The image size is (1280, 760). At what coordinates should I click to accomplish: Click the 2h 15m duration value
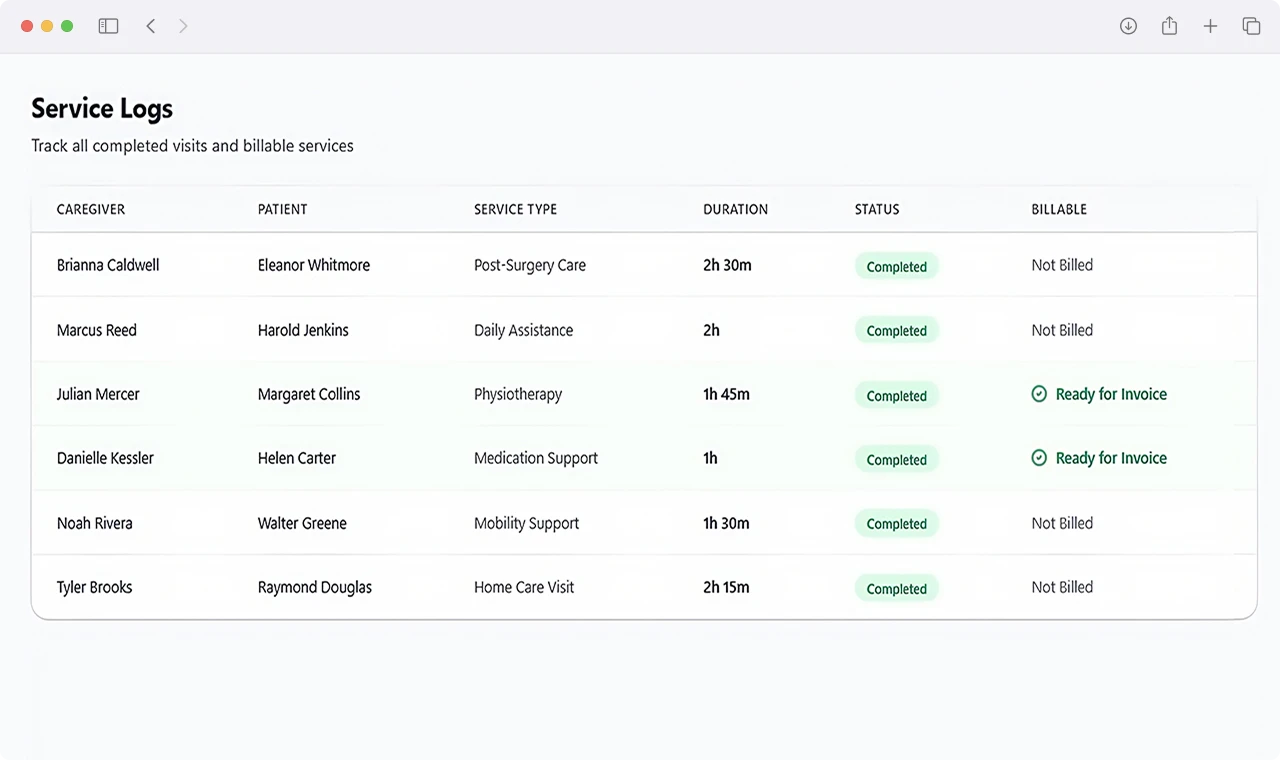click(x=726, y=587)
